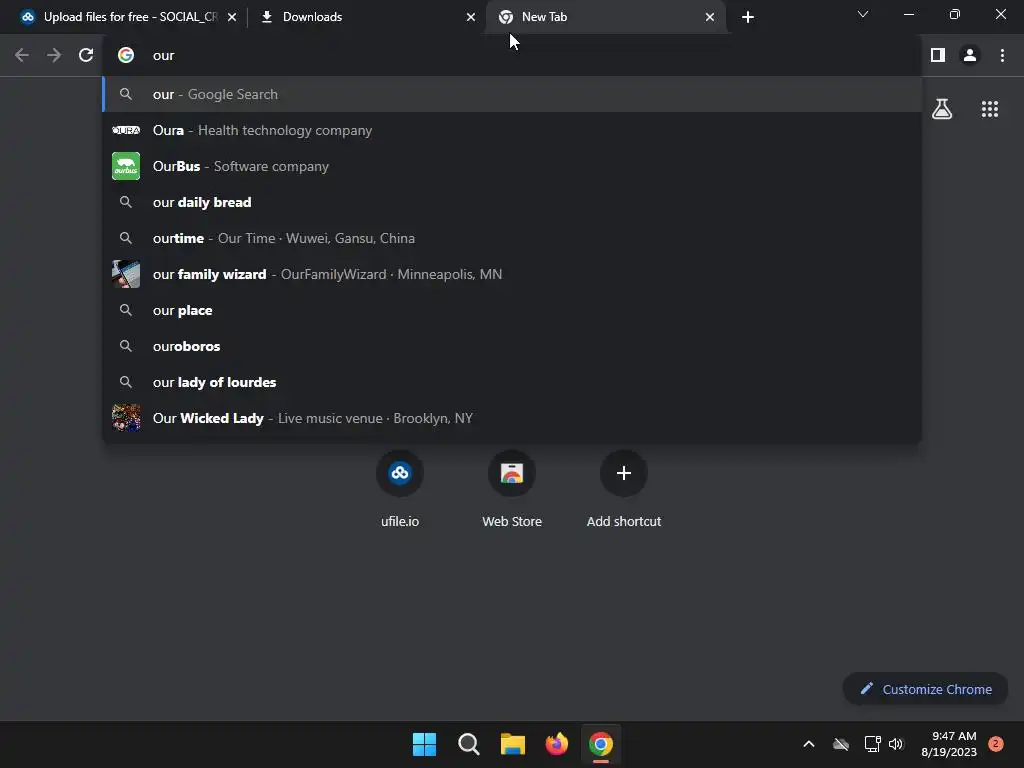Select the 'our place' suggestion
Viewport: 1024px width, 768px height.
pyautogui.click(x=512, y=310)
